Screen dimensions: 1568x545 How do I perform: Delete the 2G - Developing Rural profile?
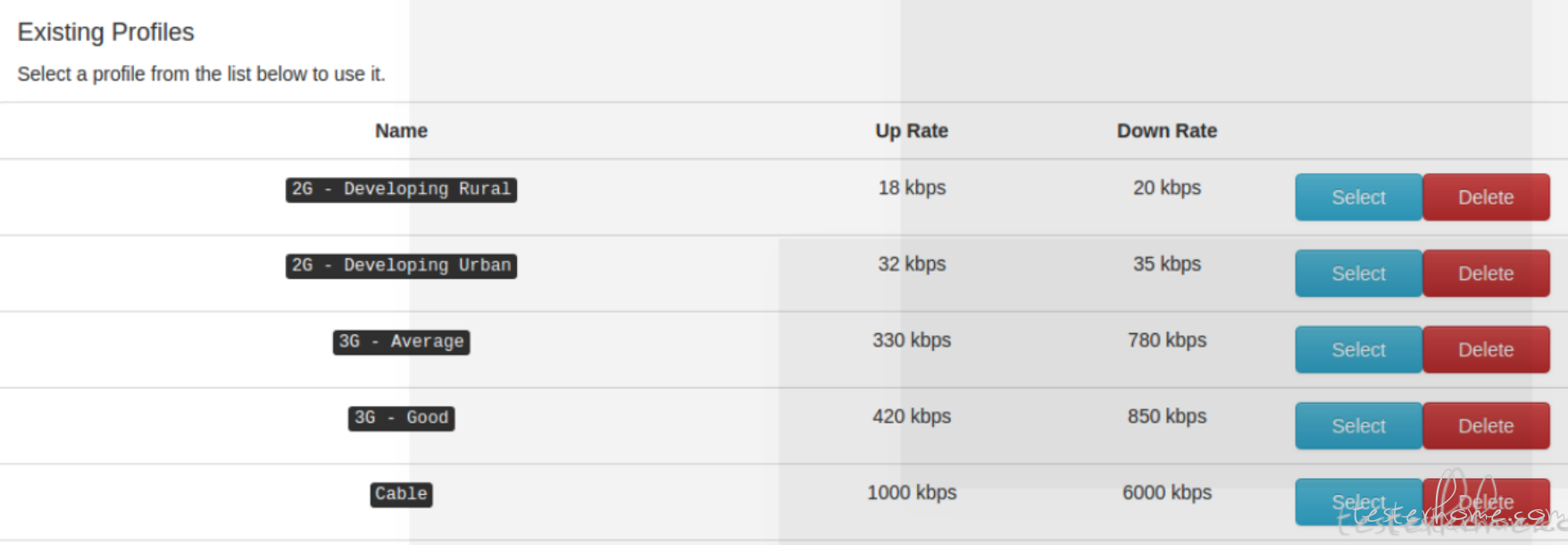click(x=1486, y=197)
